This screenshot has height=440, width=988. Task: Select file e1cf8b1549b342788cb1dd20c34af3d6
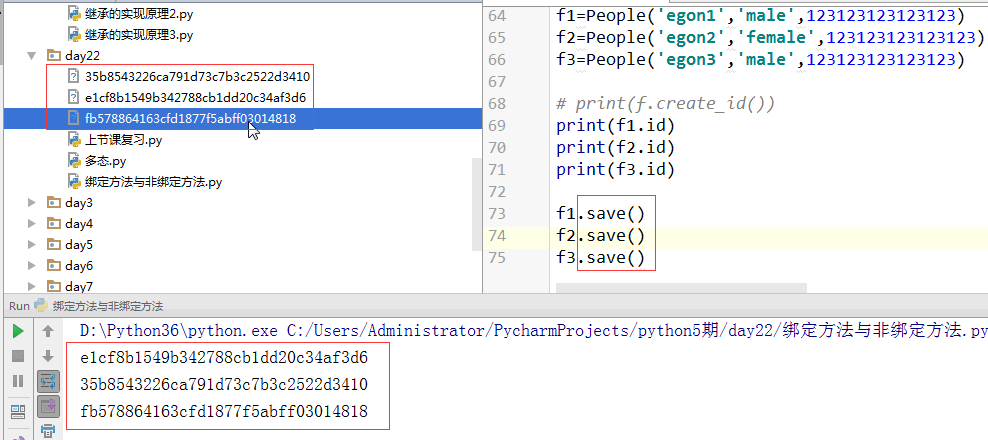coord(195,98)
